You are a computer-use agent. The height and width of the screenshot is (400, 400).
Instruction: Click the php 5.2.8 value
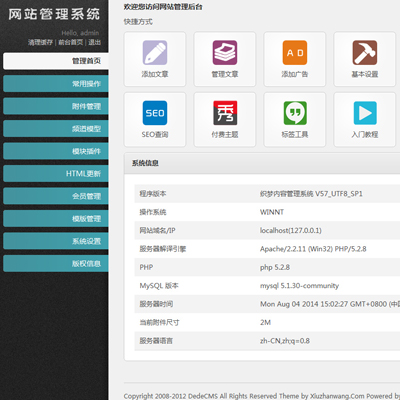pos(275,267)
